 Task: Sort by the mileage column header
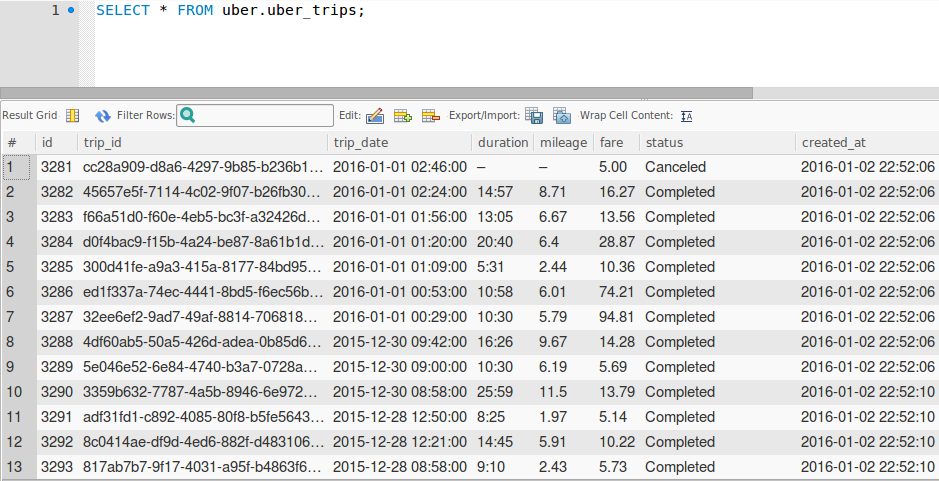564,143
